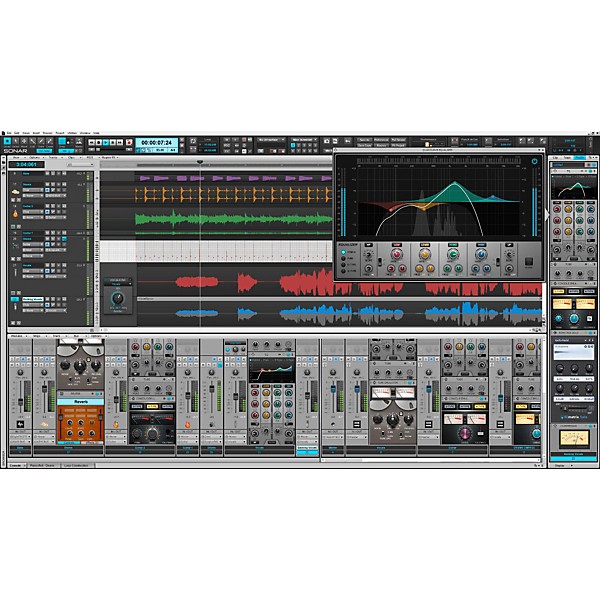The height and width of the screenshot is (600, 600).
Task: Solo the Drums audio track
Action: click(53, 184)
